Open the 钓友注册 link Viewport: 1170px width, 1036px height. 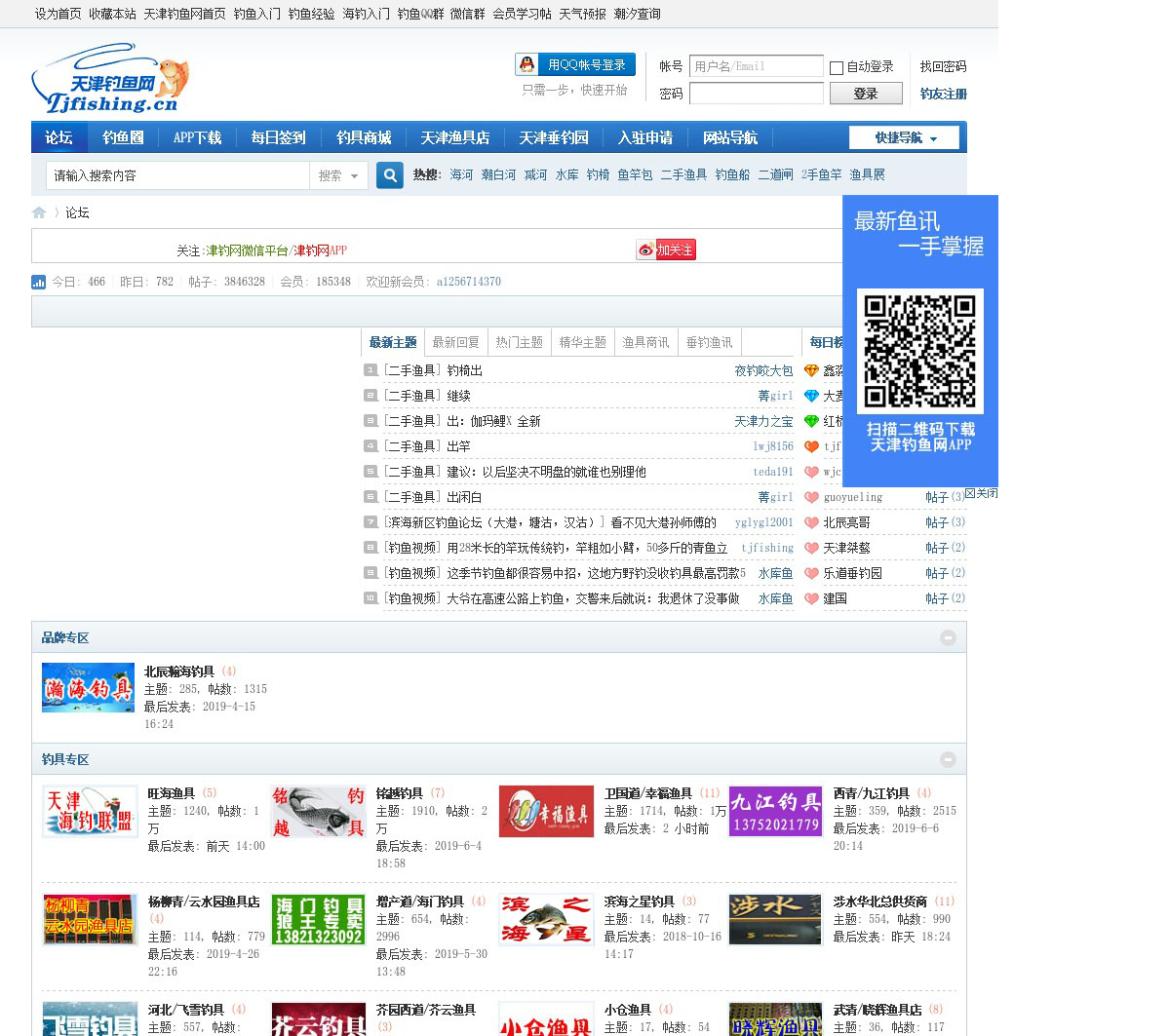click(x=943, y=94)
